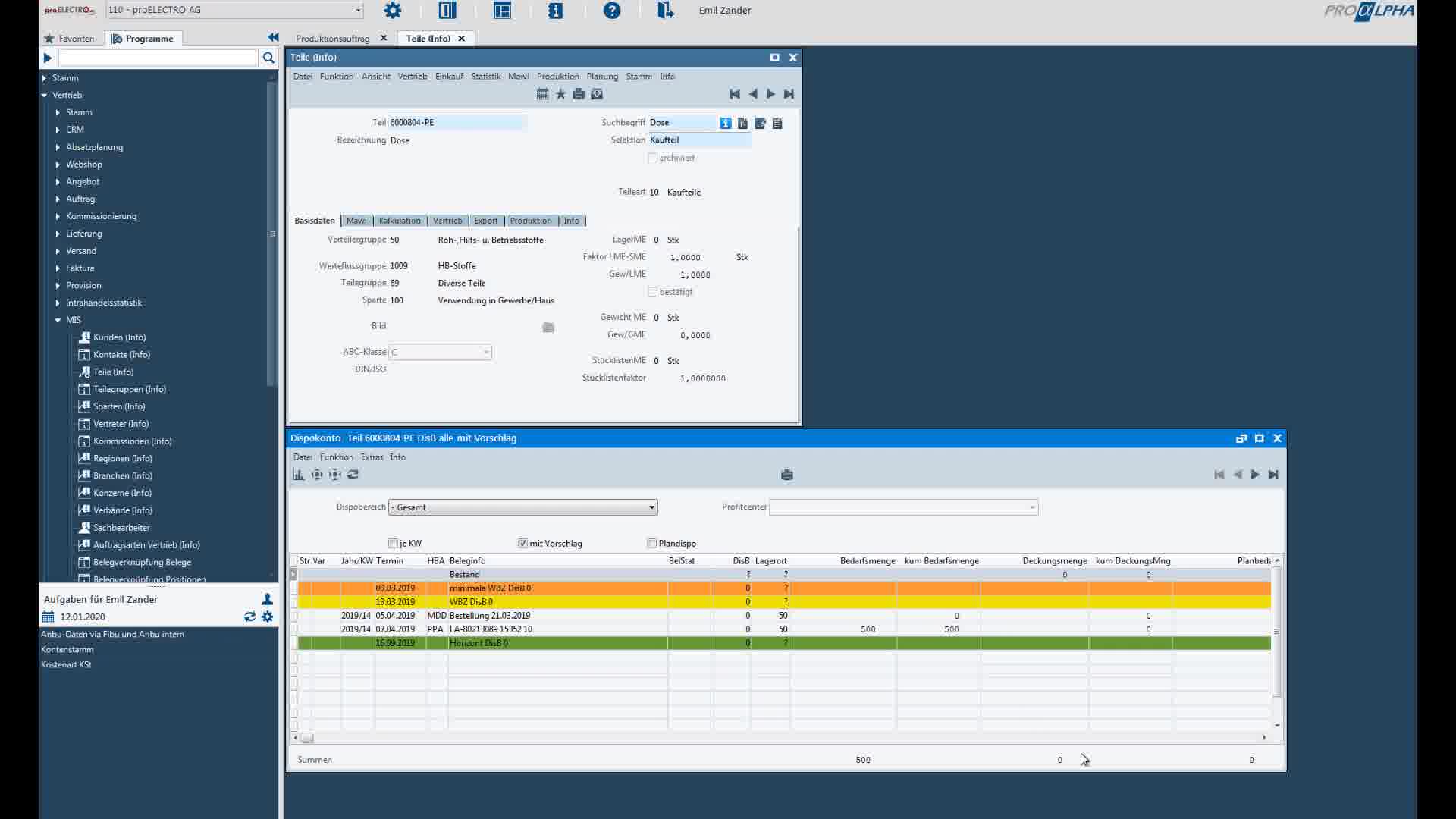Click the favorite star in Teile toolbar
The width and height of the screenshot is (1456, 819).
click(560, 94)
